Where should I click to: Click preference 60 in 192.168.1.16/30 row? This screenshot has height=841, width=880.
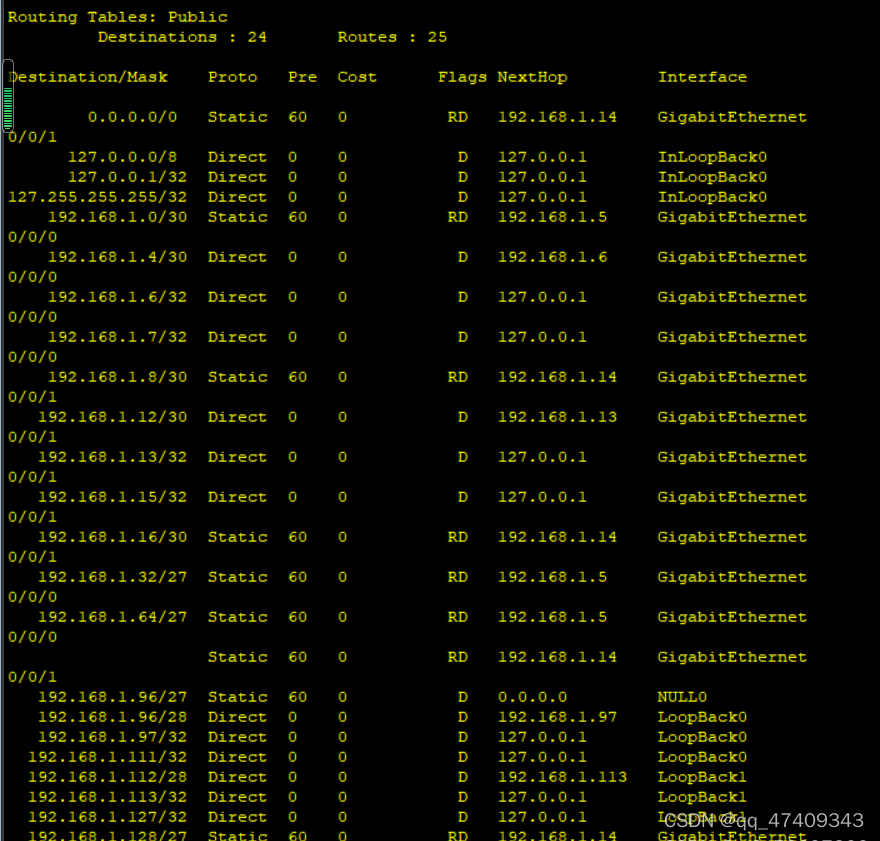tap(297, 537)
